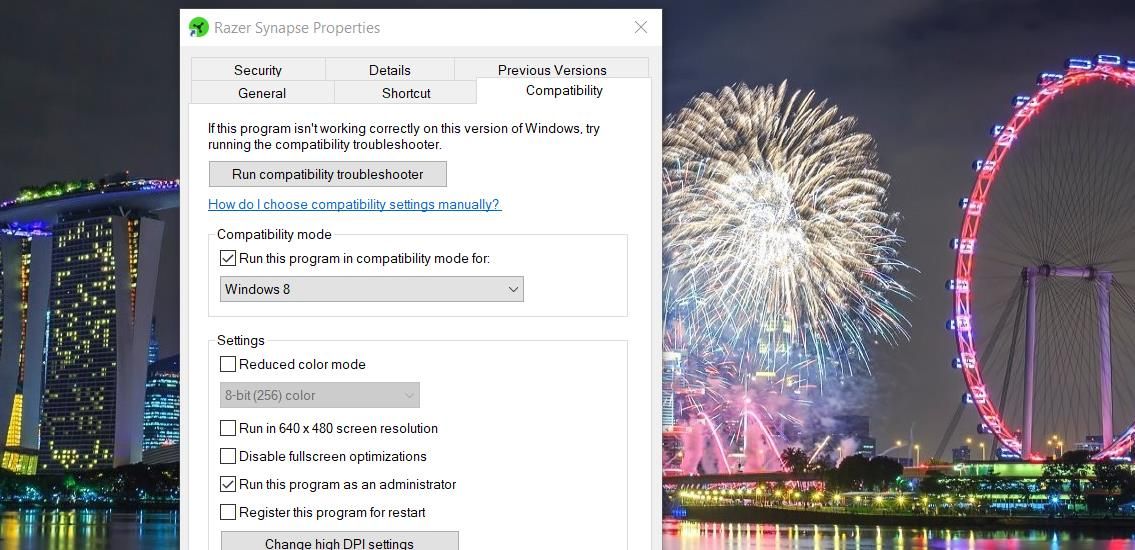
Task: Click the 8-bit (256) color dropdown
Action: pyautogui.click(x=319, y=395)
